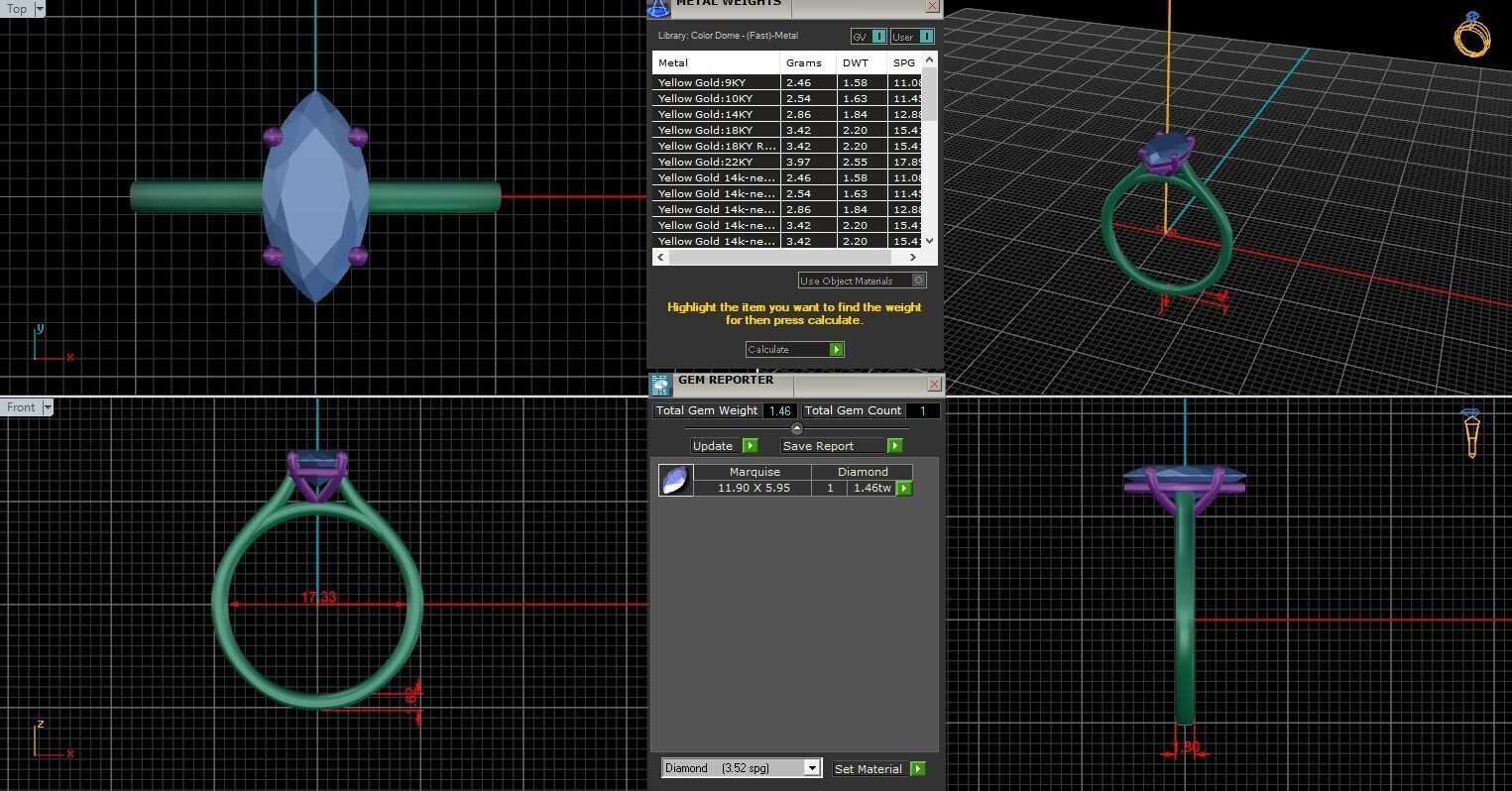Click the Front viewport label
Screen dimensions: 1512x791
21,407
